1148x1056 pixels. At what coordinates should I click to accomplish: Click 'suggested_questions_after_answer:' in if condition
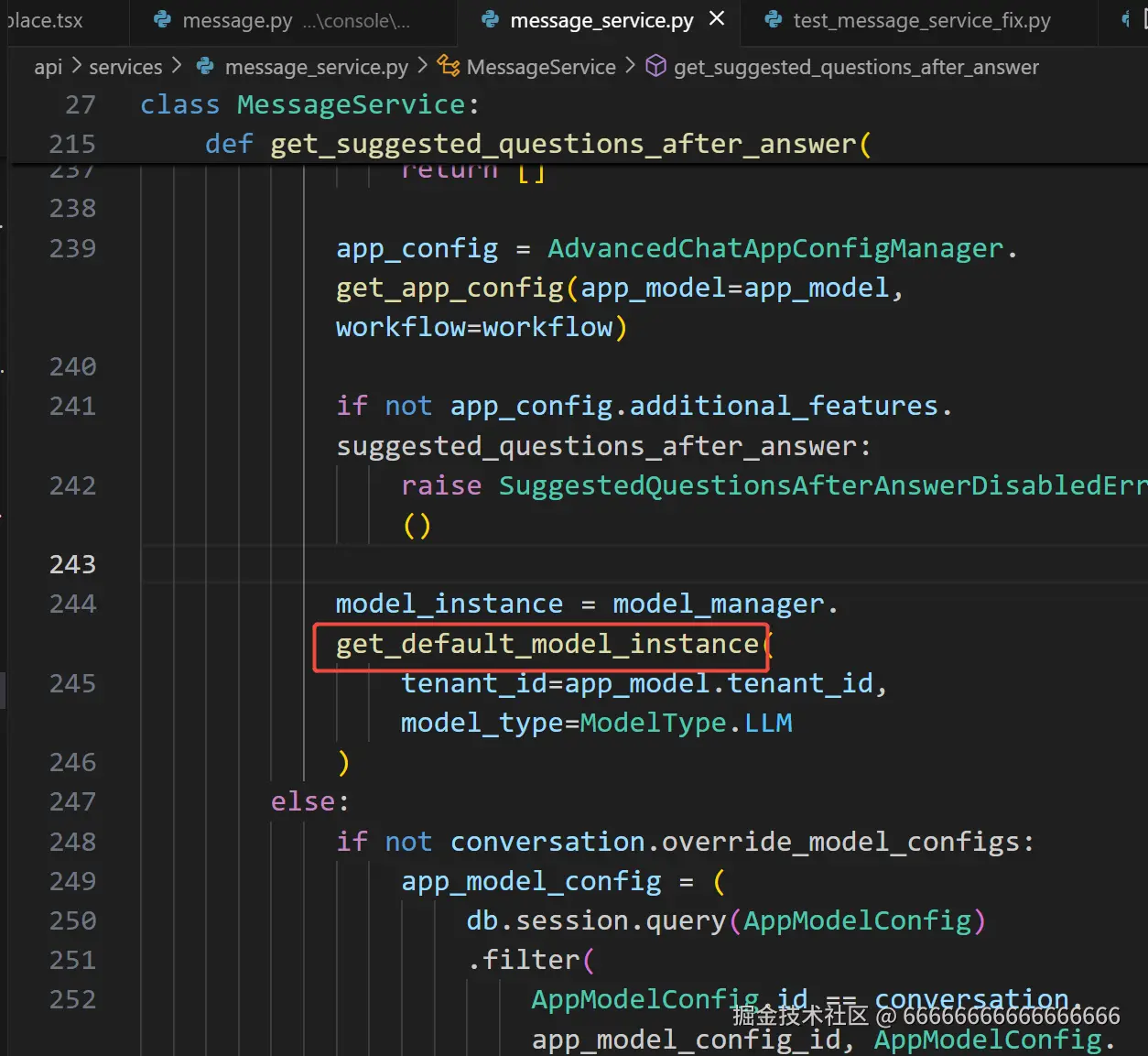point(603,446)
